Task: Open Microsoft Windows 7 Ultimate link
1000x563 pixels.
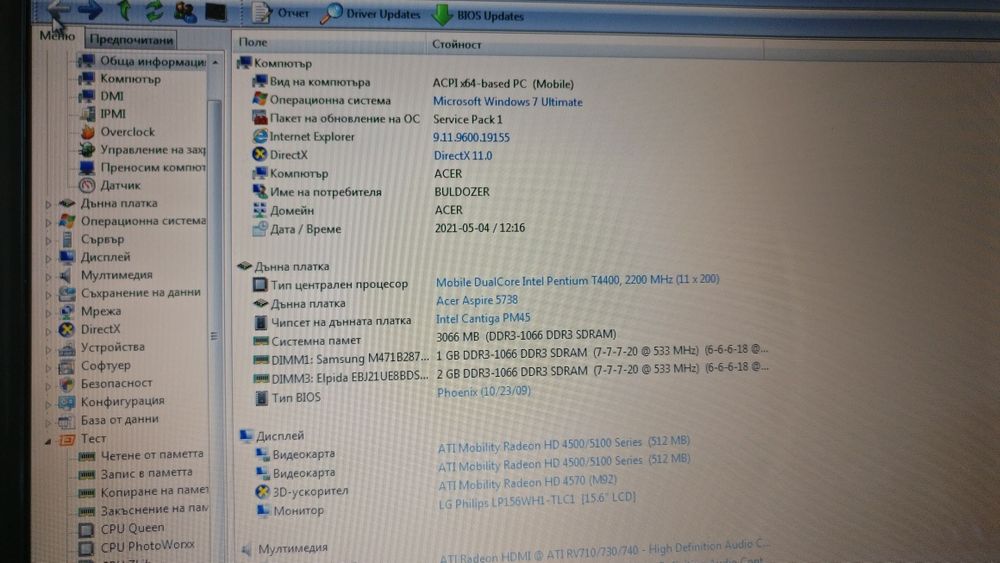Action: pyautogui.click(x=508, y=102)
